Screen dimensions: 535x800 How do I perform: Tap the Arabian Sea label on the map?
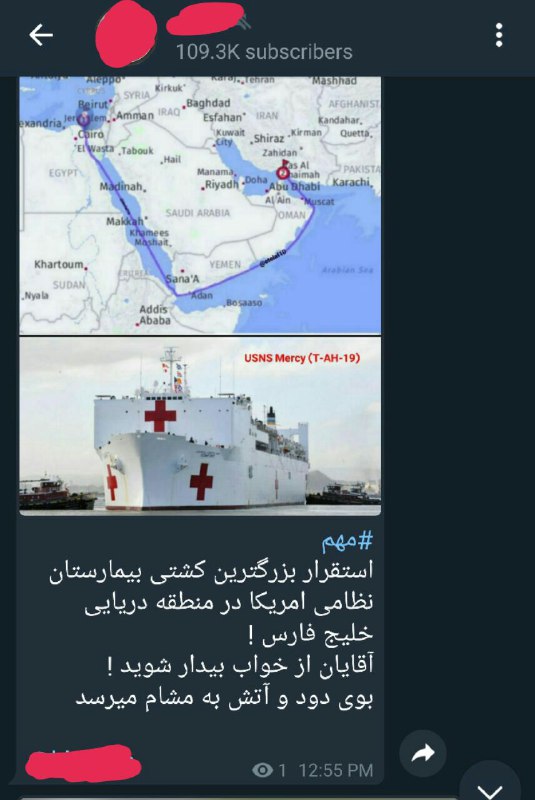click(x=347, y=269)
